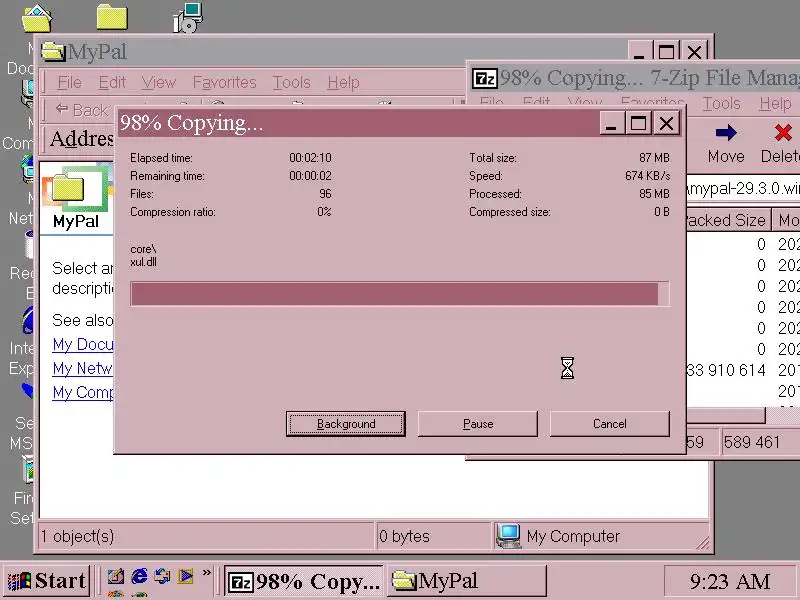Open Help menu in MyPal Explorer window

[x=343, y=82]
